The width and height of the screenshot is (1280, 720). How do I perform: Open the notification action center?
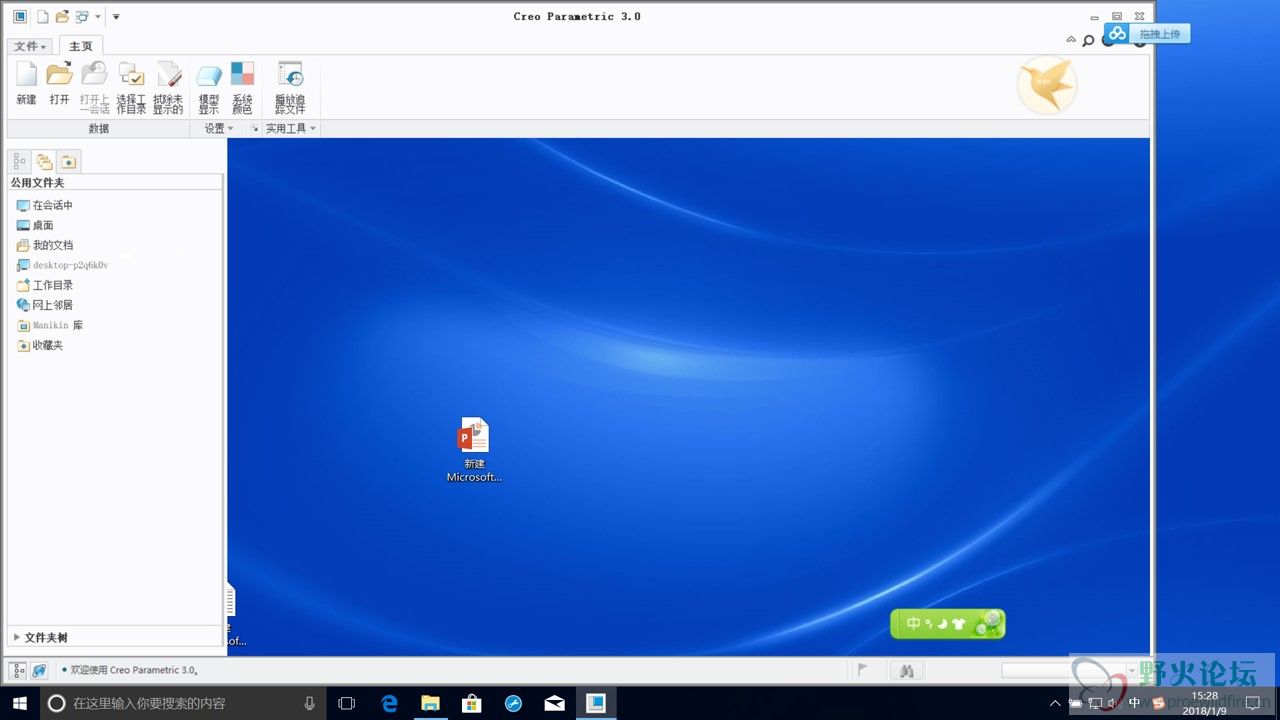1252,703
